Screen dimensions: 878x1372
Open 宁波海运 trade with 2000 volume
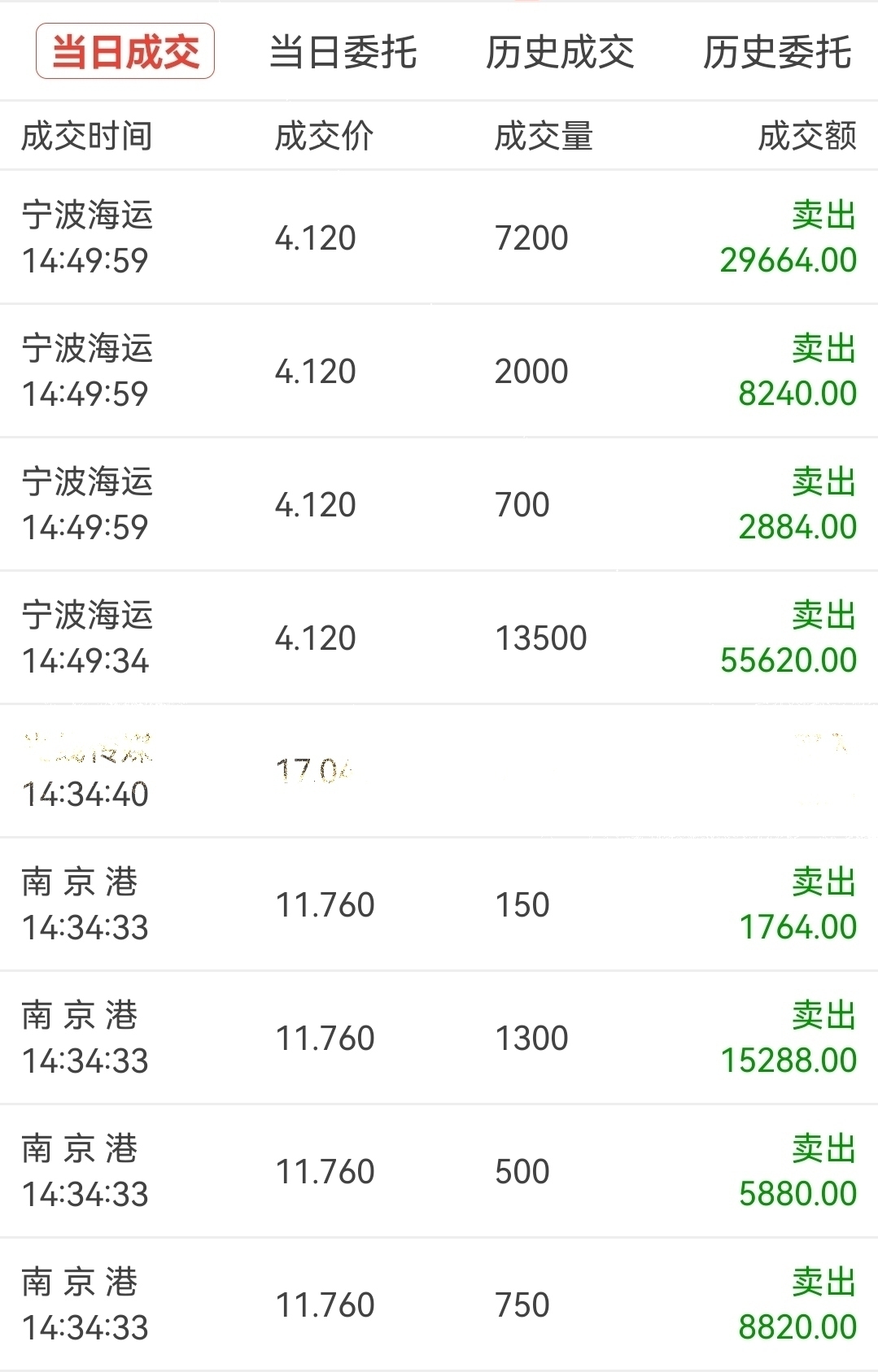[439, 371]
